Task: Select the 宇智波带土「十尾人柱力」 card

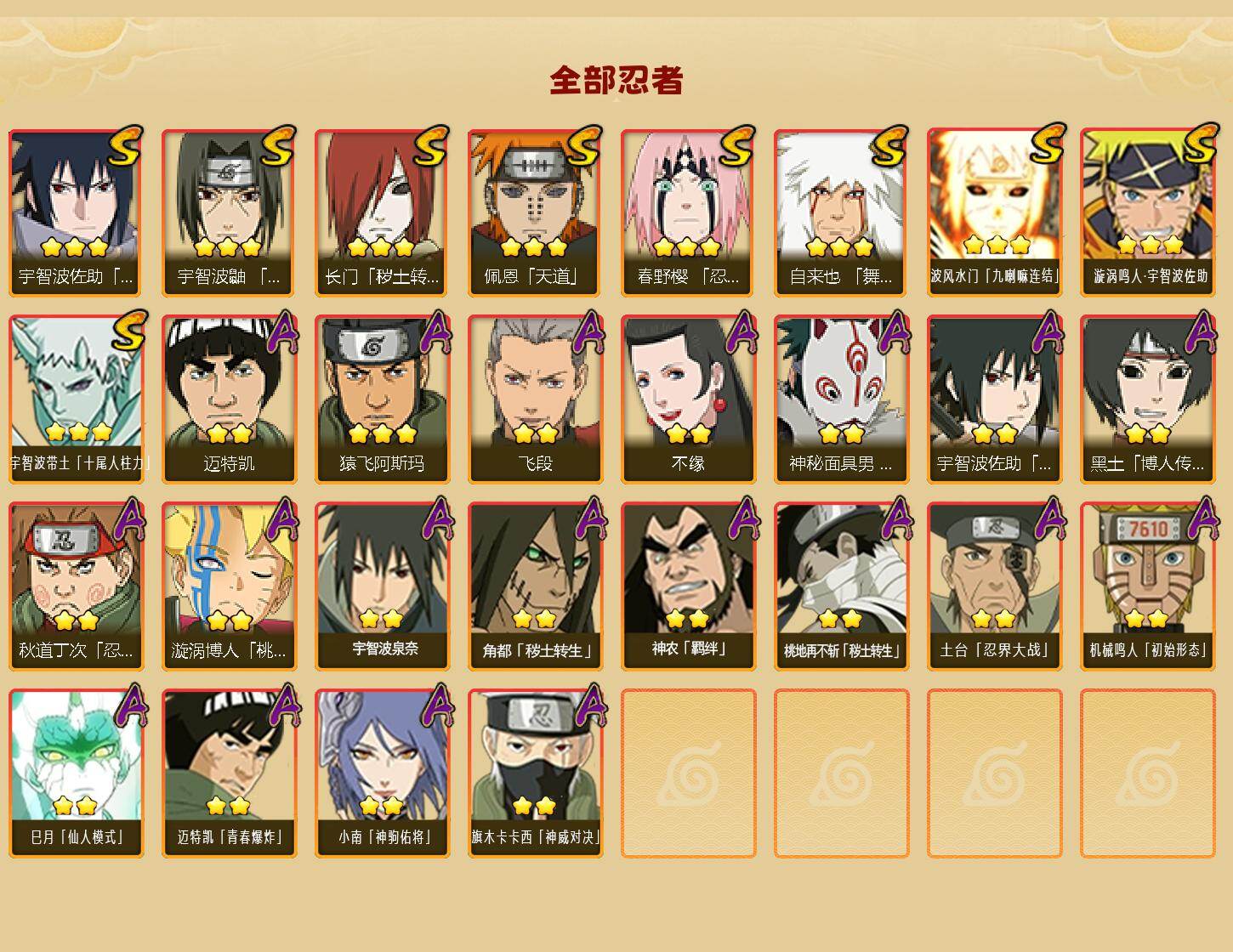Action: click(76, 399)
